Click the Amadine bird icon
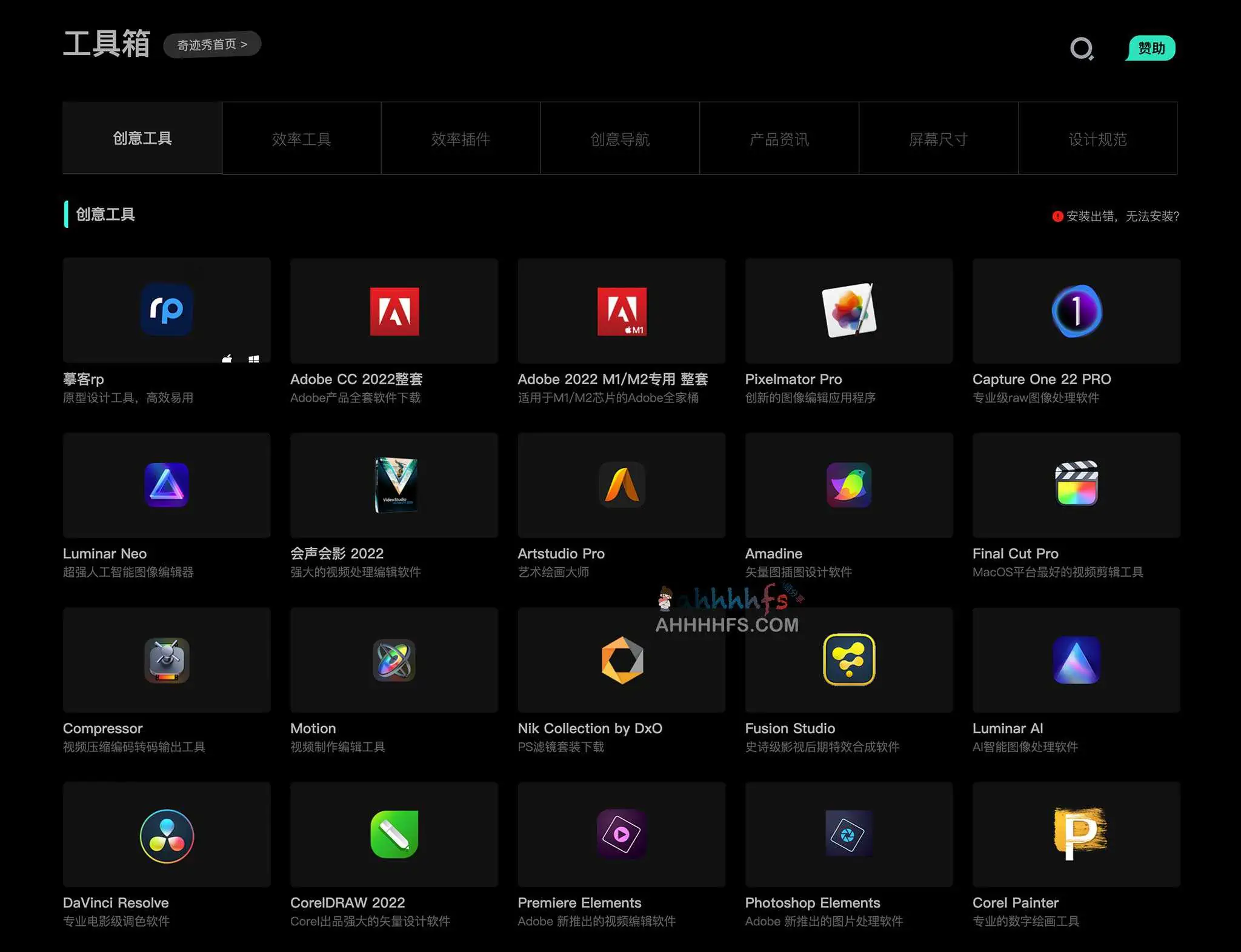The height and width of the screenshot is (952, 1241). (849, 485)
